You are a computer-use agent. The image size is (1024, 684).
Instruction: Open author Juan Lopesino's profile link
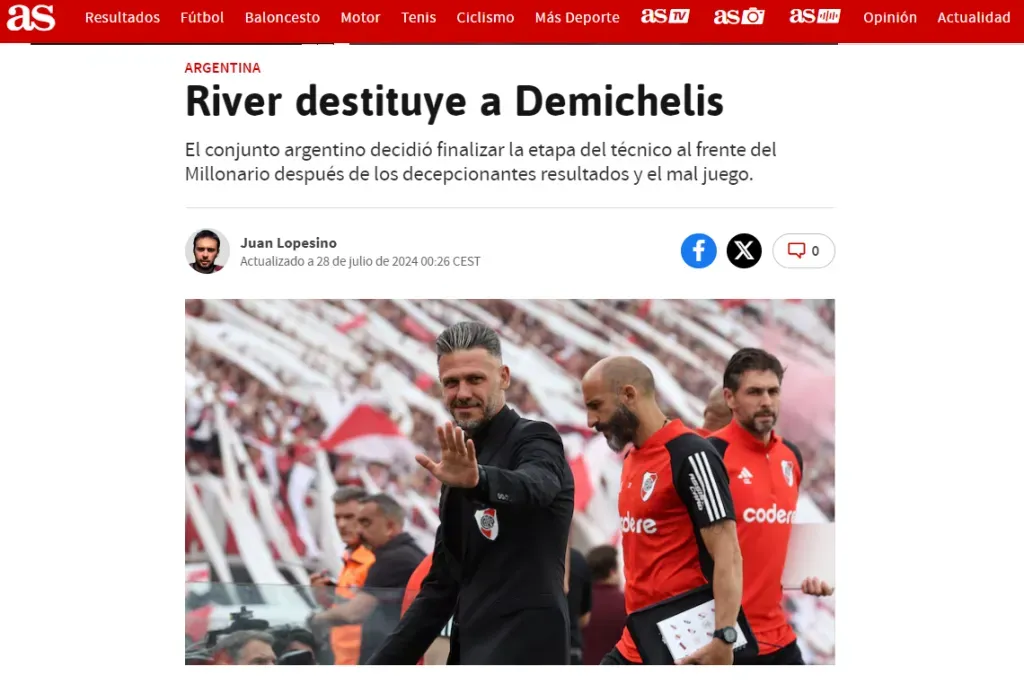(x=288, y=243)
